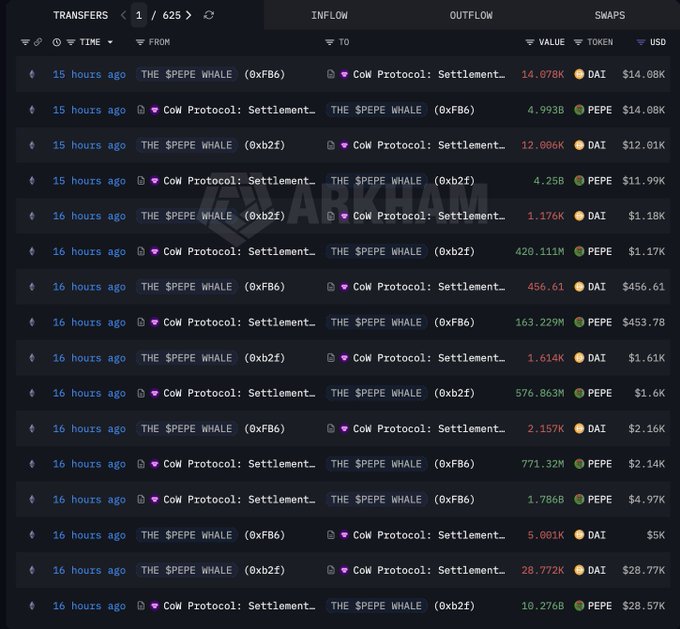Click PEPE token icon on 163.229M row
The width and height of the screenshot is (680, 629).
coord(579,322)
